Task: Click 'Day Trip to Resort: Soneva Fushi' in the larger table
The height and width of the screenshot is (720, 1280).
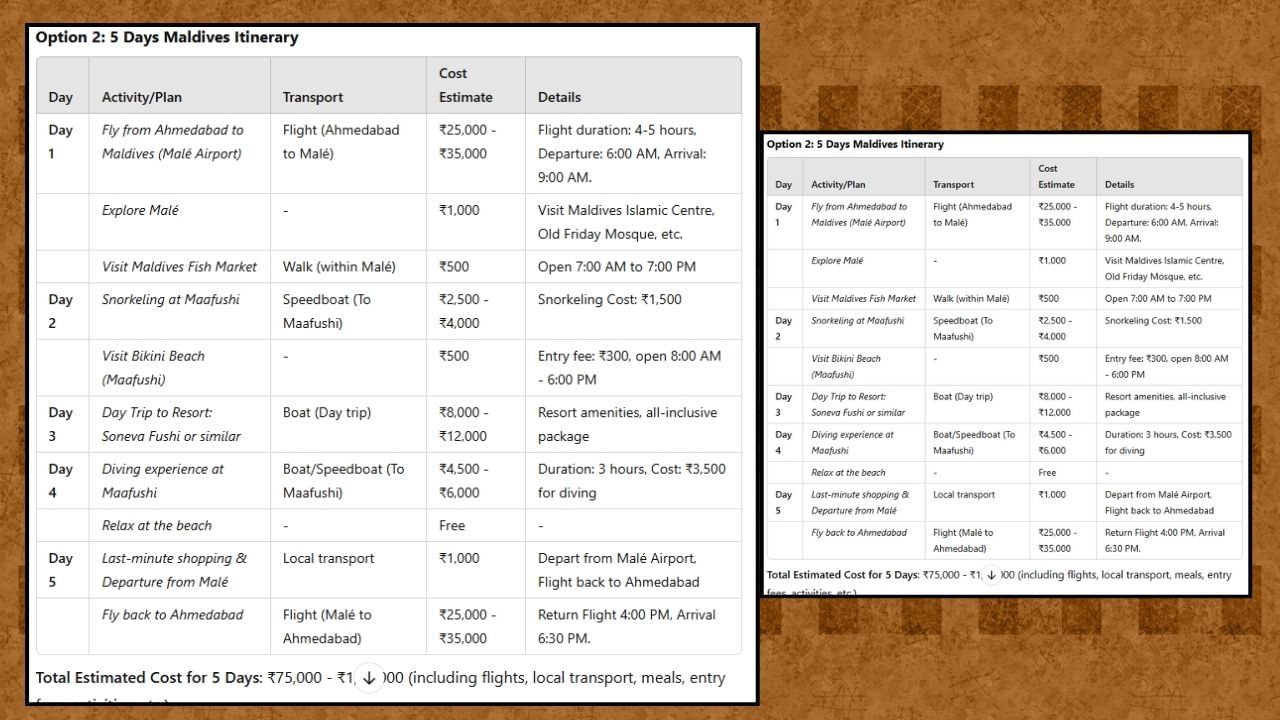Action: (171, 424)
